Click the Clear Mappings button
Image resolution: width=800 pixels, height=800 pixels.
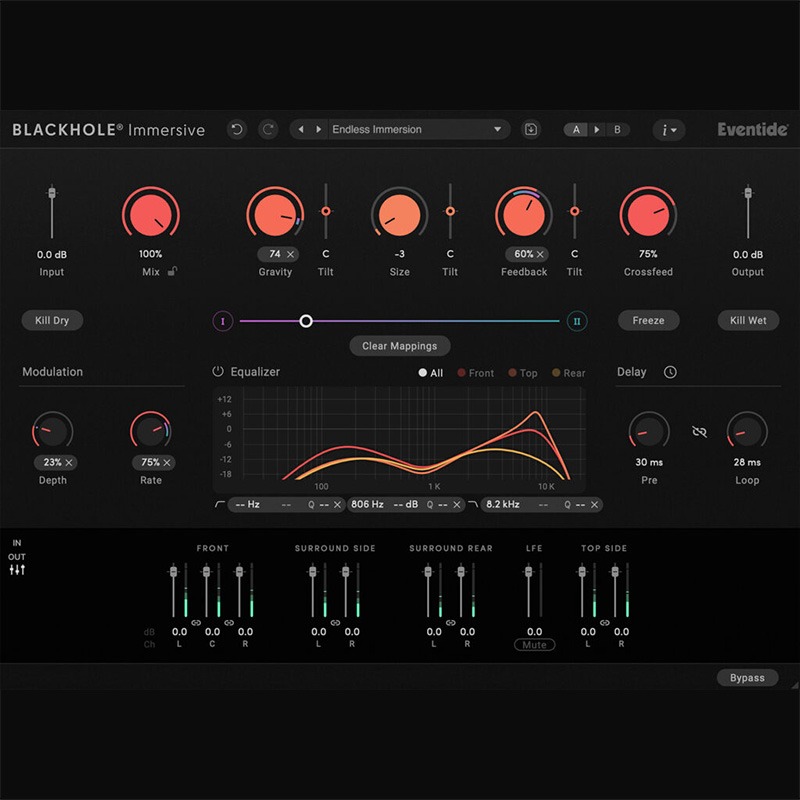[x=399, y=346]
